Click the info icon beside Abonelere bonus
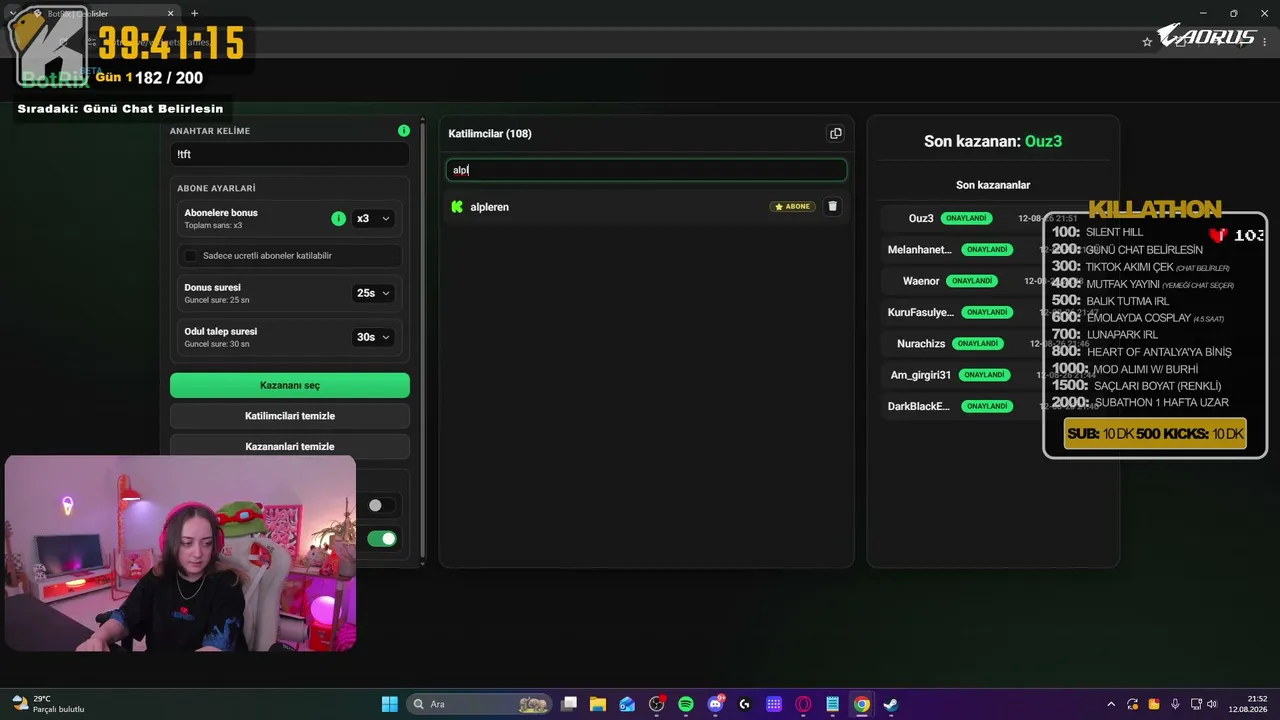This screenshot has height=720, width=1280. tap(338, 218)
